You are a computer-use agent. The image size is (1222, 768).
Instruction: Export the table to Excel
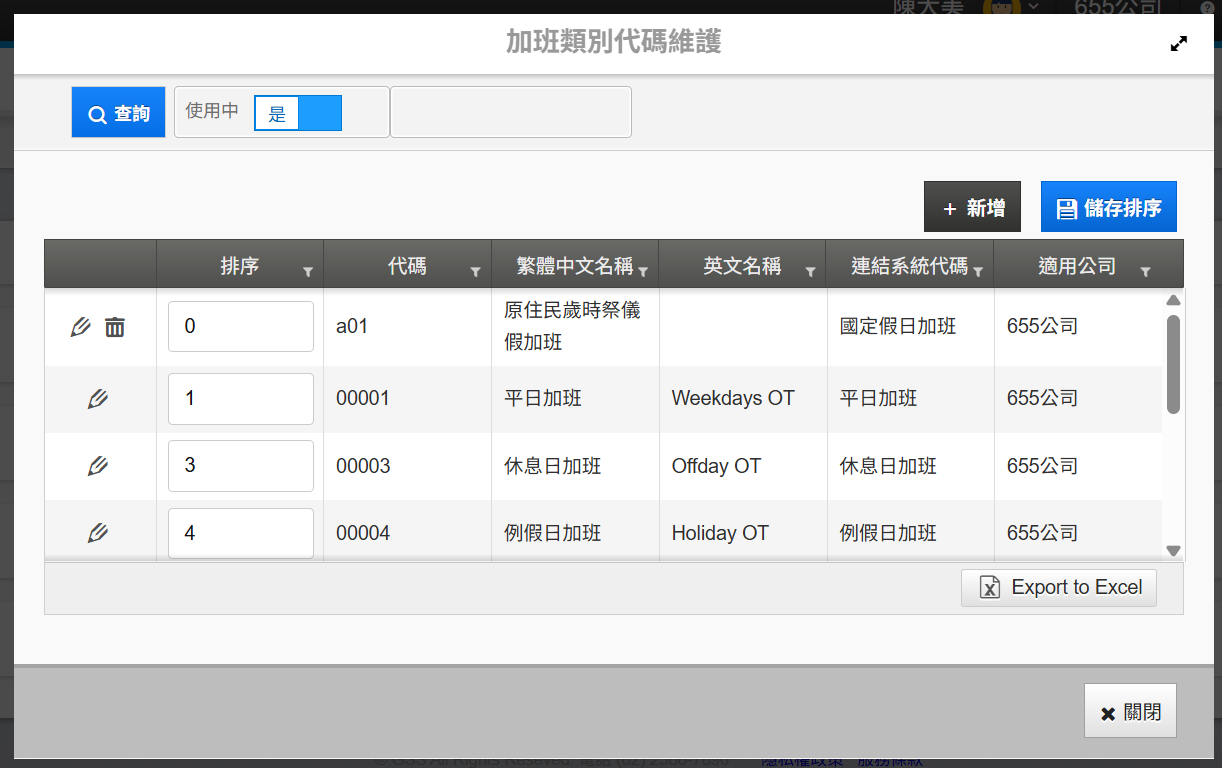[x=1059, y=588]
